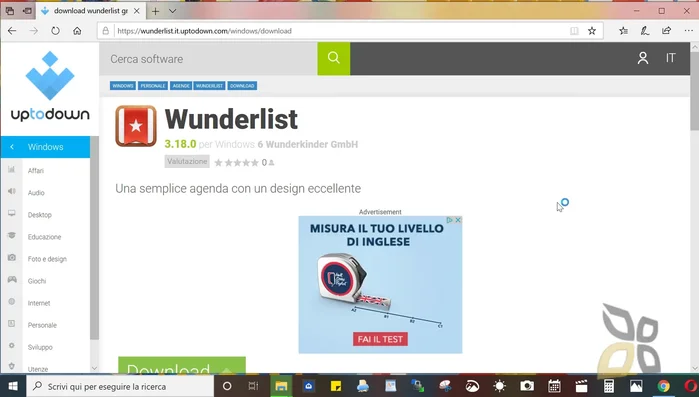Open the Foto e design category
This screenshot has height=397, width=699.
[x=47, y=259]
